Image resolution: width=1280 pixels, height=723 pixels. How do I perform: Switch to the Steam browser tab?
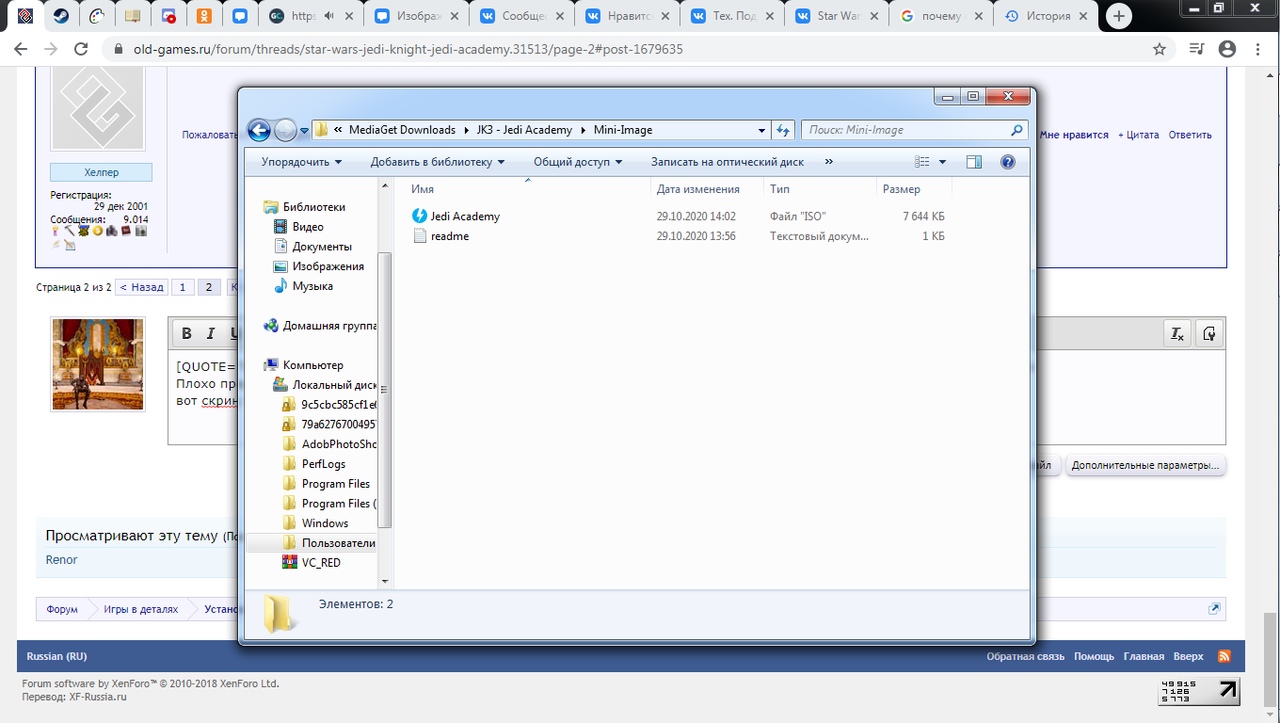(61, 16)
